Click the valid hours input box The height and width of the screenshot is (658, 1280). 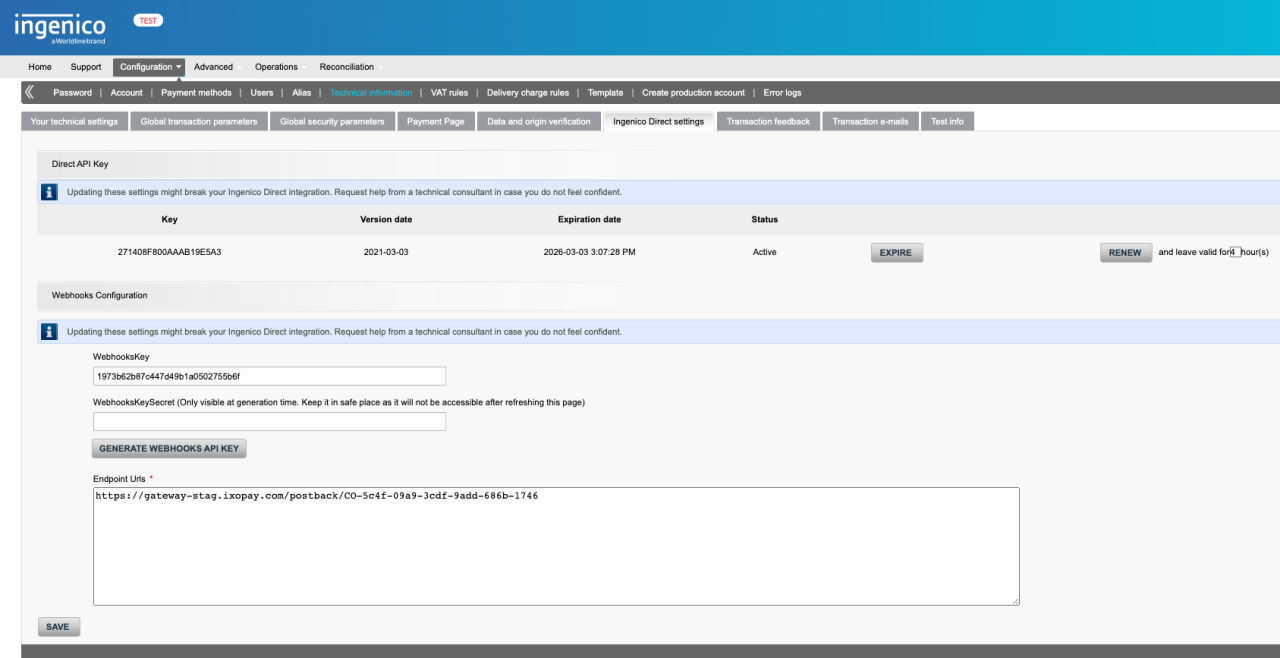[x=1235, y=252]
